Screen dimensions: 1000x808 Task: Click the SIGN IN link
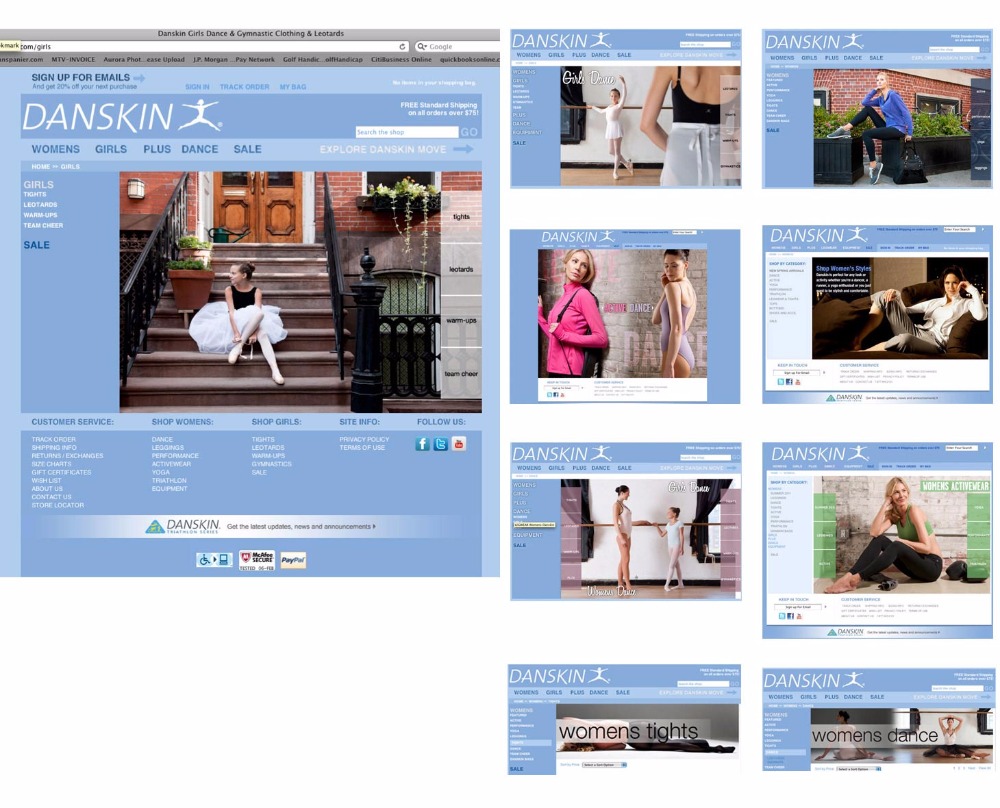[x=197, y=87]
